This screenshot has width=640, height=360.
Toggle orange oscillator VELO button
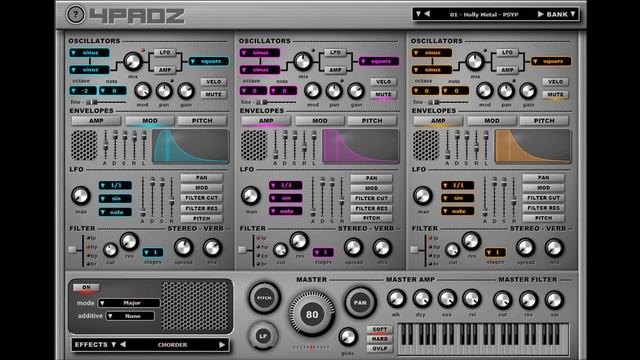(x=555, y=82)
